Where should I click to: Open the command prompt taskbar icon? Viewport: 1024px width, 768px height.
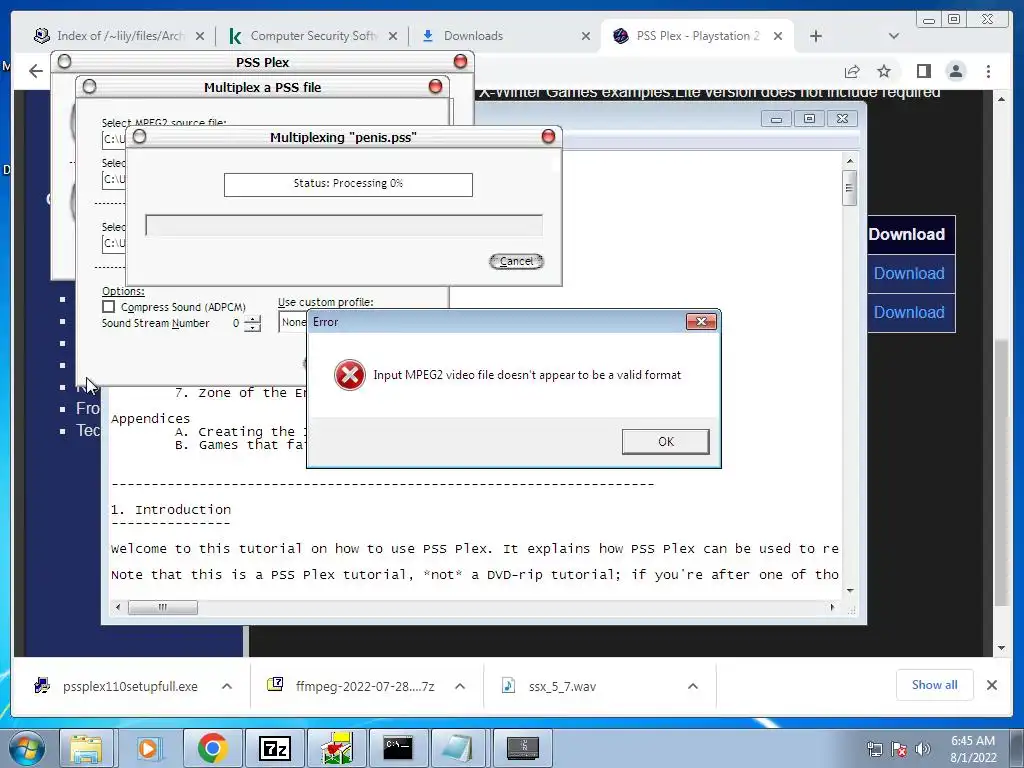(x=398, y=748)
